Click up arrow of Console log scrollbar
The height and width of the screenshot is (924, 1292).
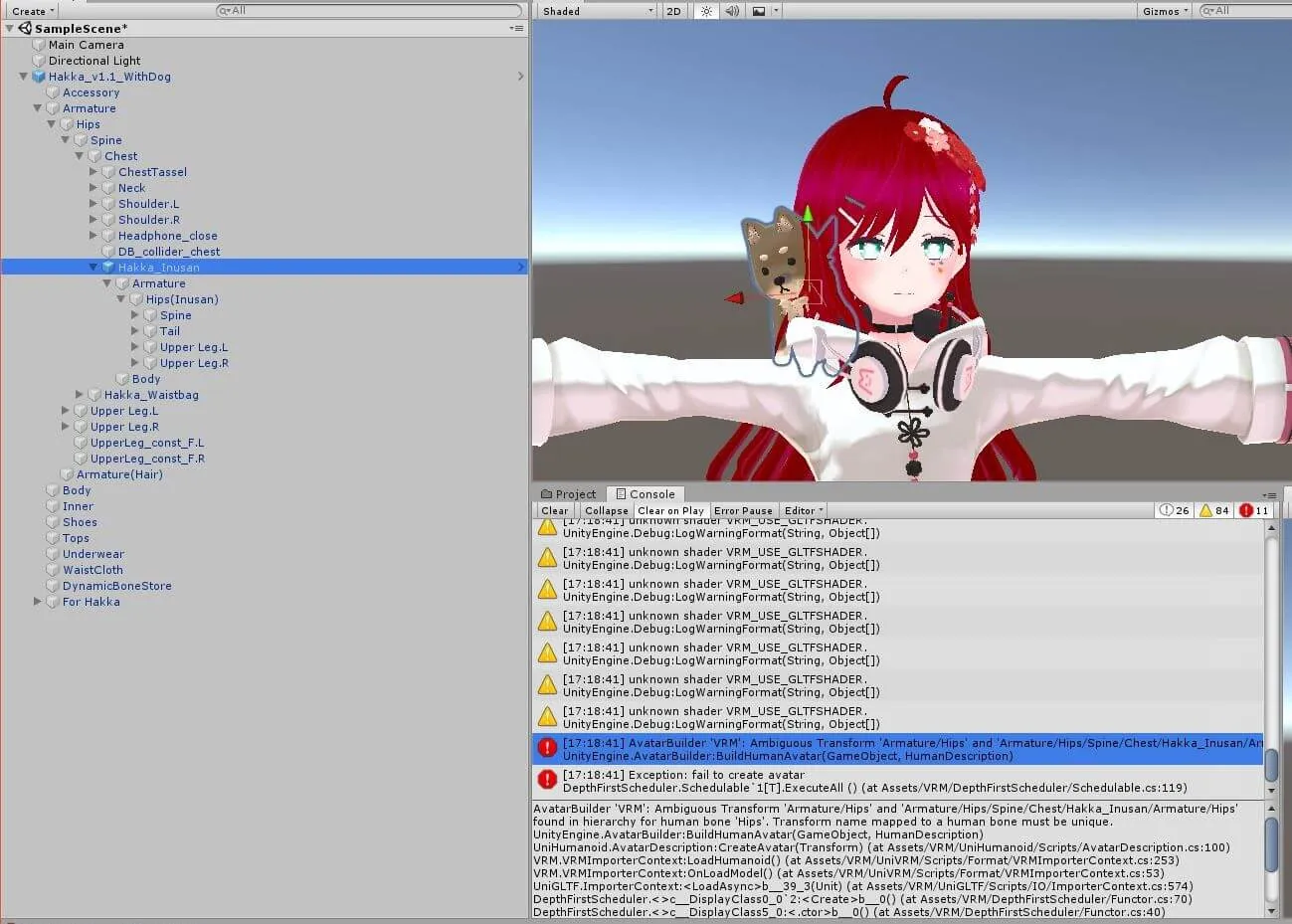[x=1270, y=528]
